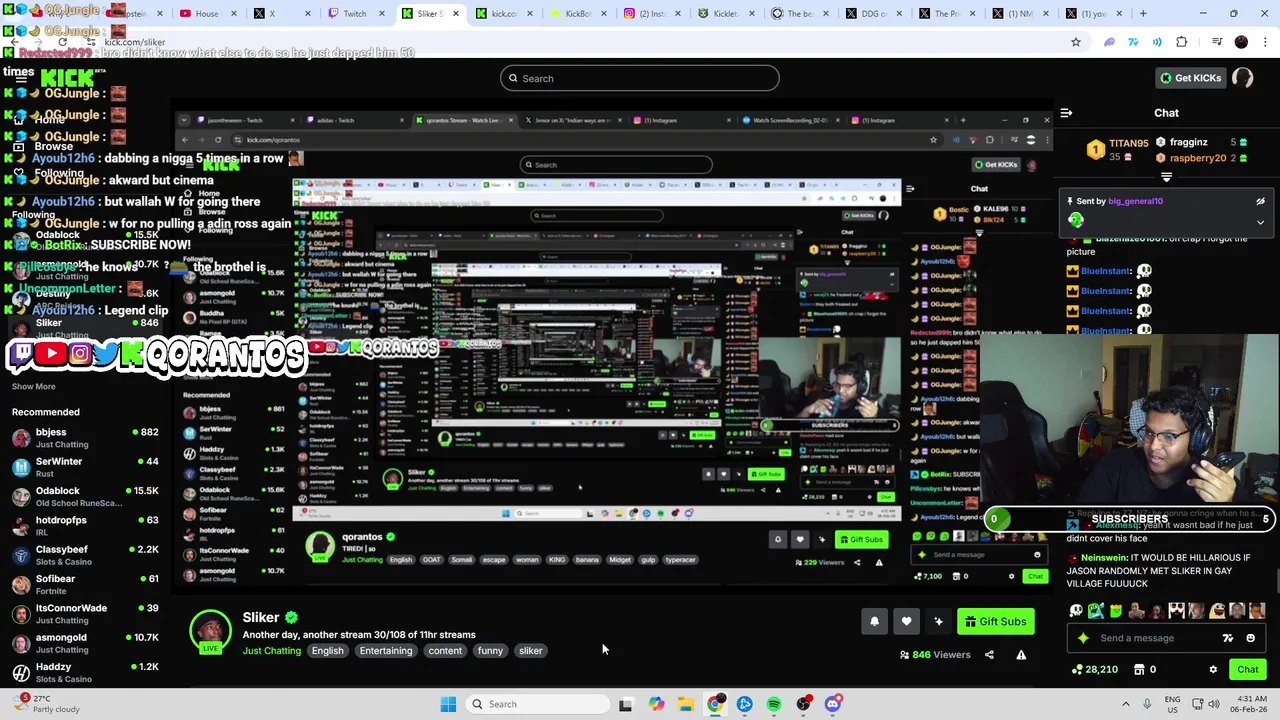Screen dimensions: 1280x720
Task: Click the funny tag
Action: click(x=490, y=651)
